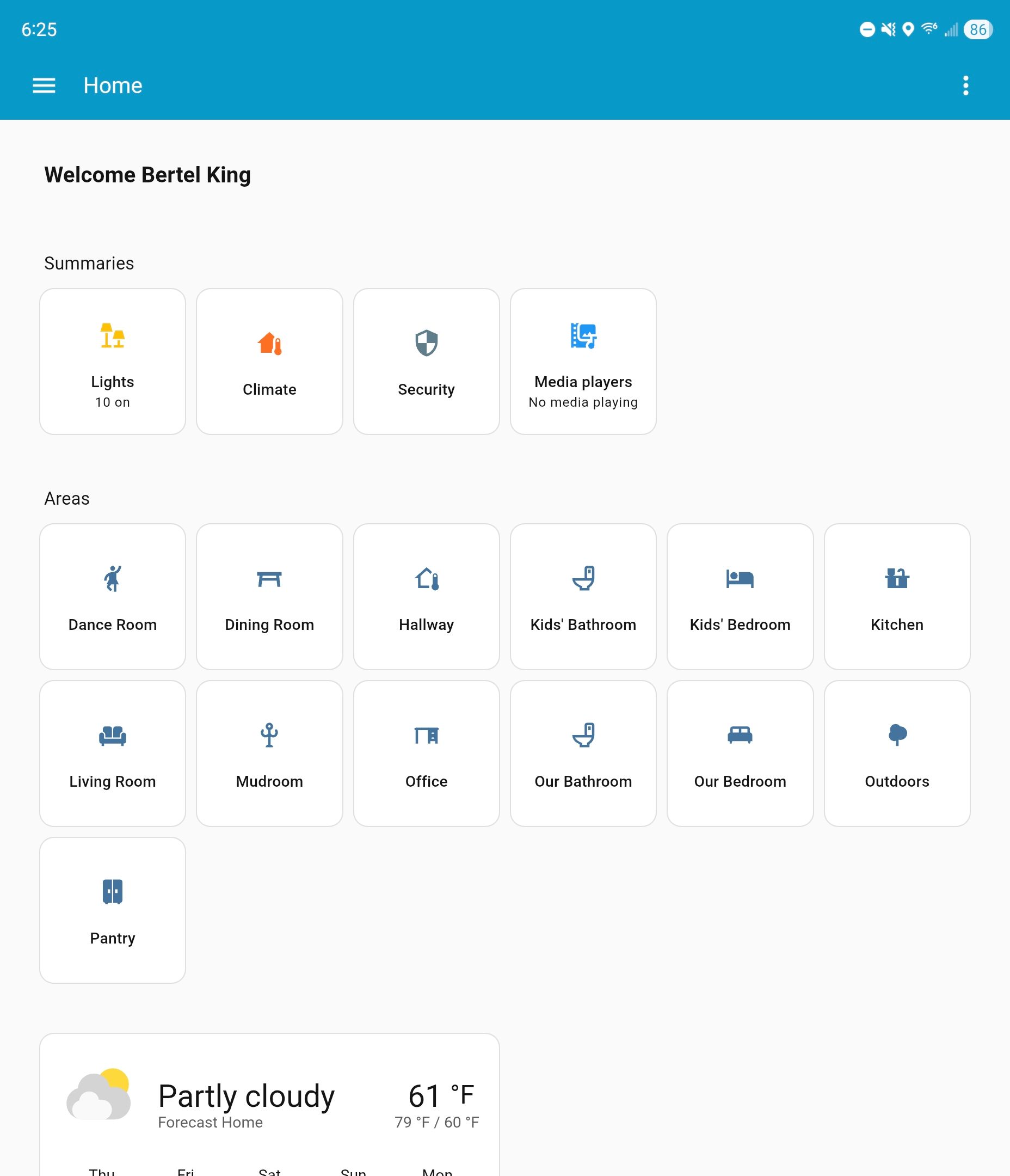The image size is (1010, 1176).
Task: Click the 'Summaries' section heading
Action: (x=89, y=264)
